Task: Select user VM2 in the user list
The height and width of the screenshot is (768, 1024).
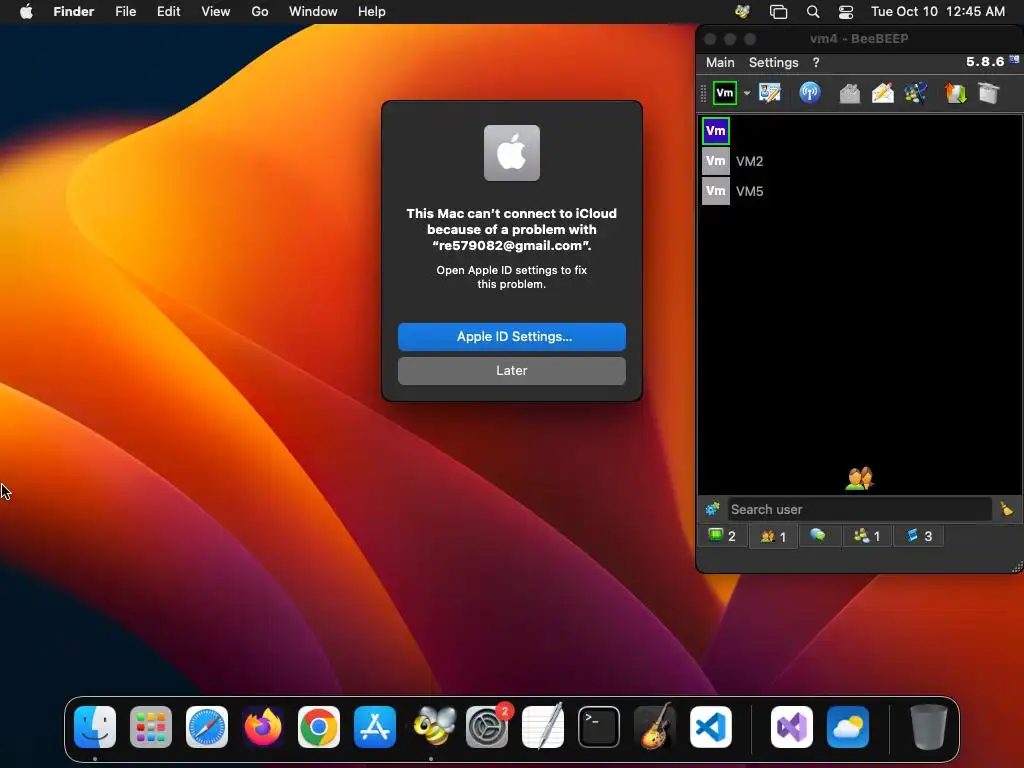Action: pyautogui.click(x=859, y=161)
